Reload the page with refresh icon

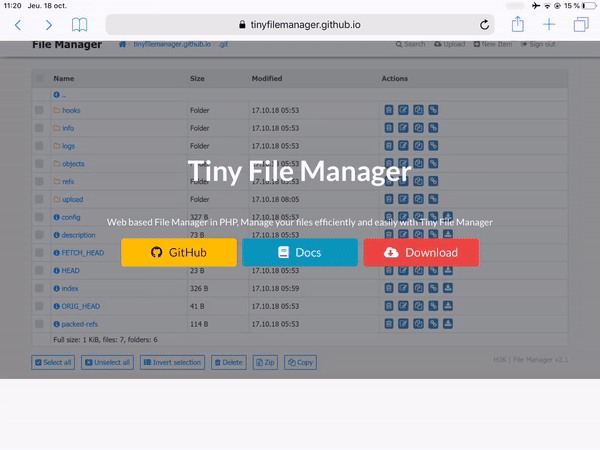(484, 25)
